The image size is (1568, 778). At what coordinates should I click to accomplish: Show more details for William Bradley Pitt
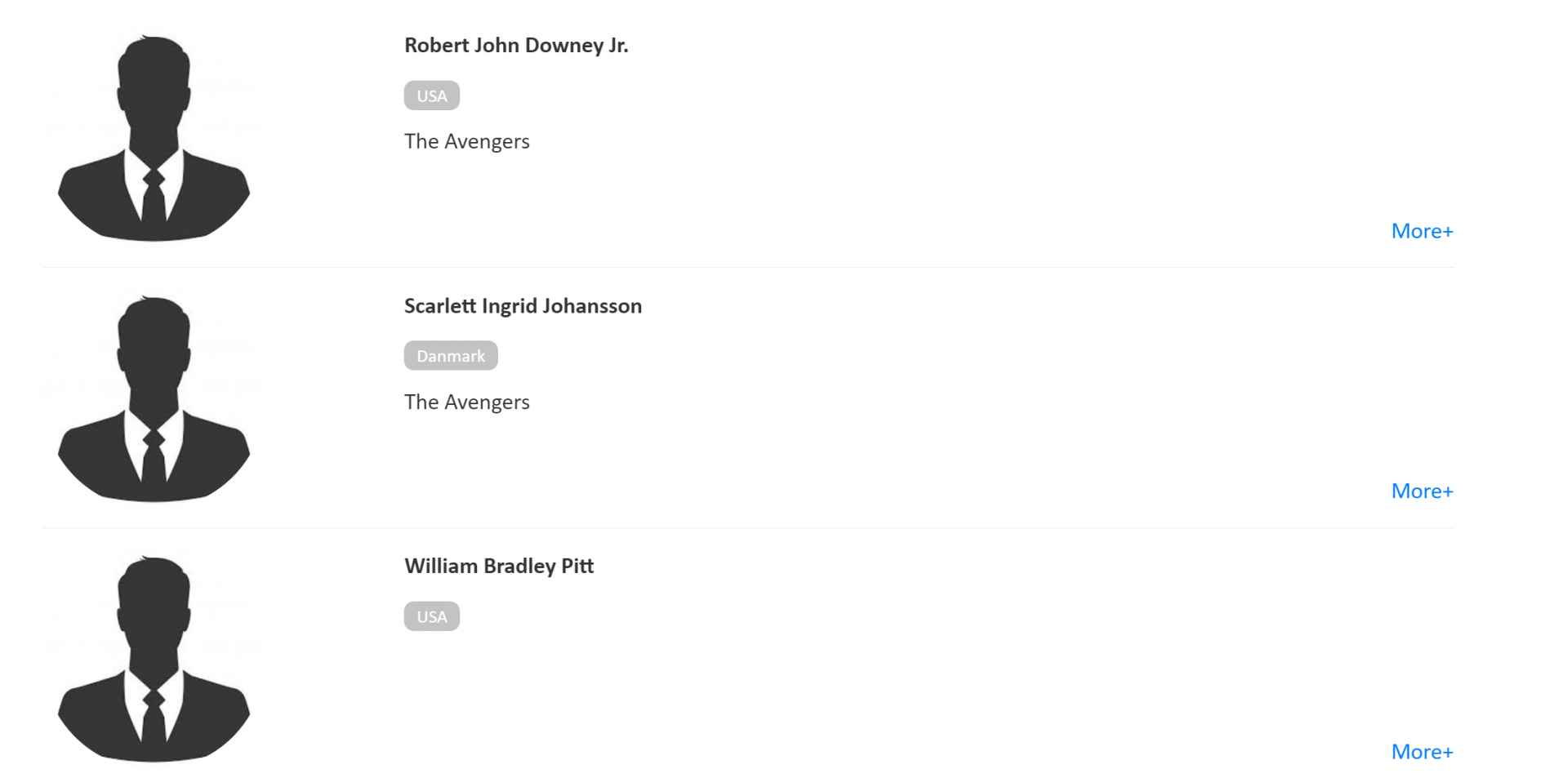tap(1422, 752)
